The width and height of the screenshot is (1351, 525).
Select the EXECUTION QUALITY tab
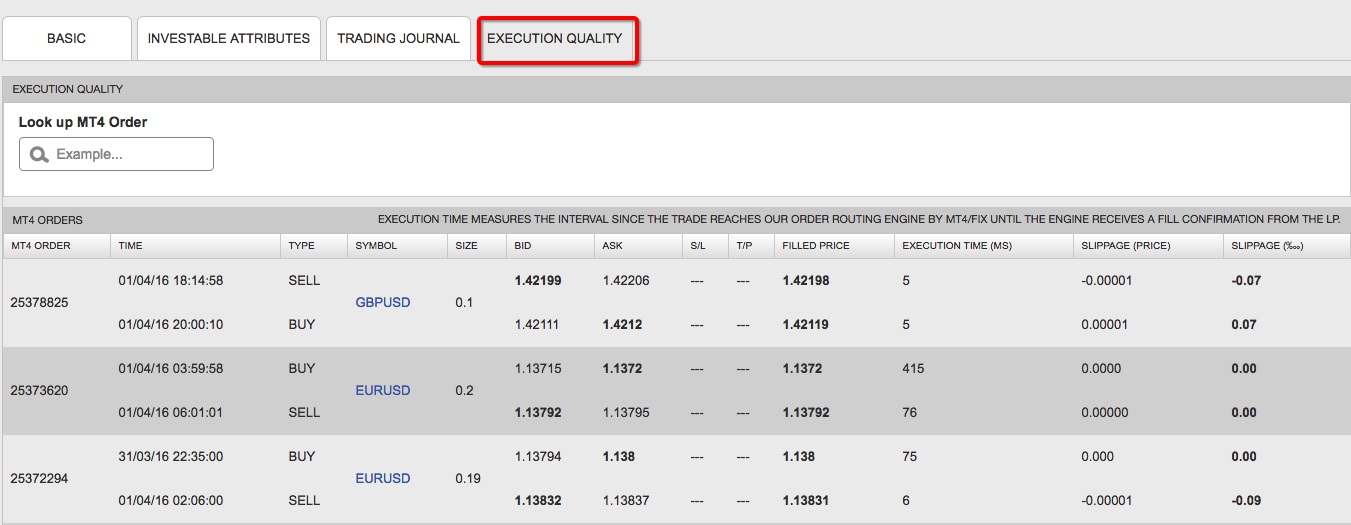(x=555, y=40)
